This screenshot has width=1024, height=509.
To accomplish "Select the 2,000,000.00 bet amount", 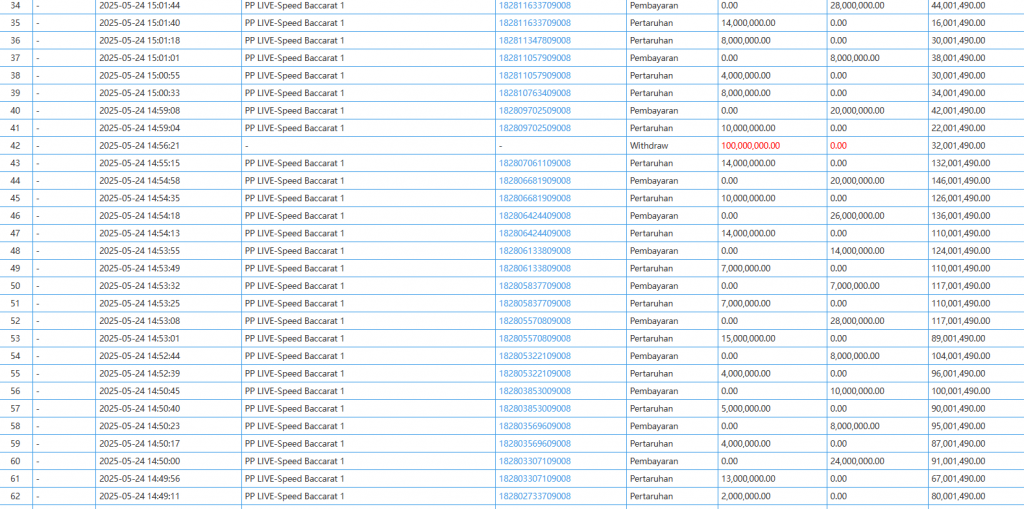I will [x=746, y=496].
